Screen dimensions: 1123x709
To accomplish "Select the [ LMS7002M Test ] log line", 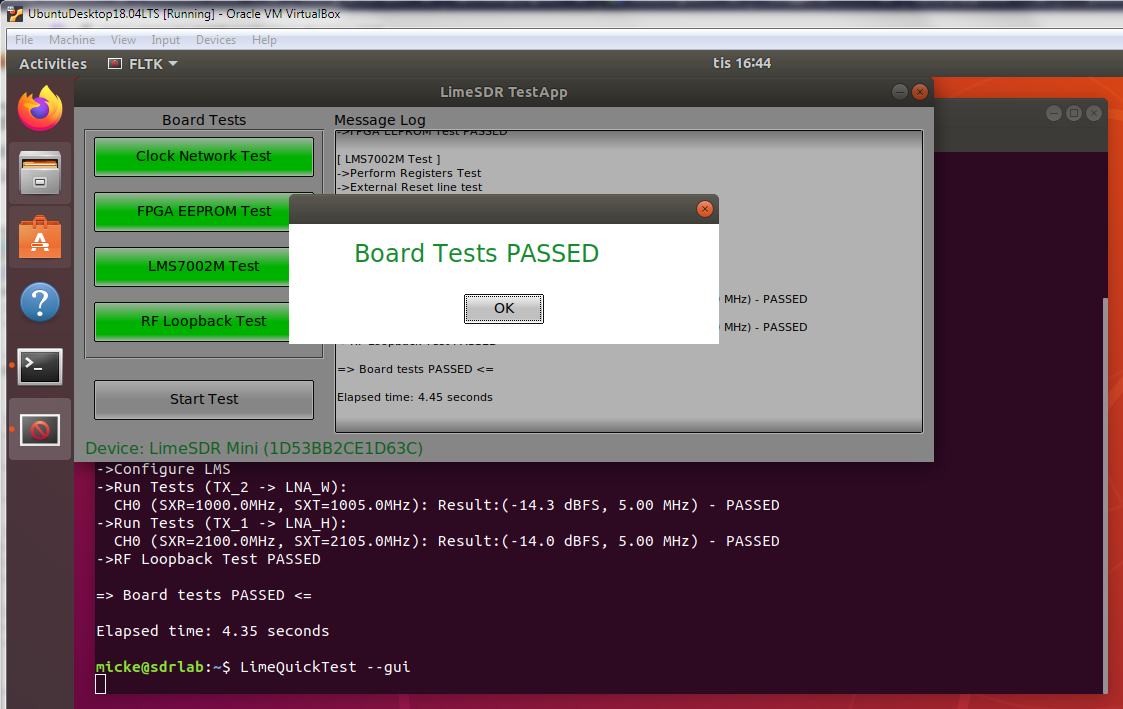I will coord(389,159).
